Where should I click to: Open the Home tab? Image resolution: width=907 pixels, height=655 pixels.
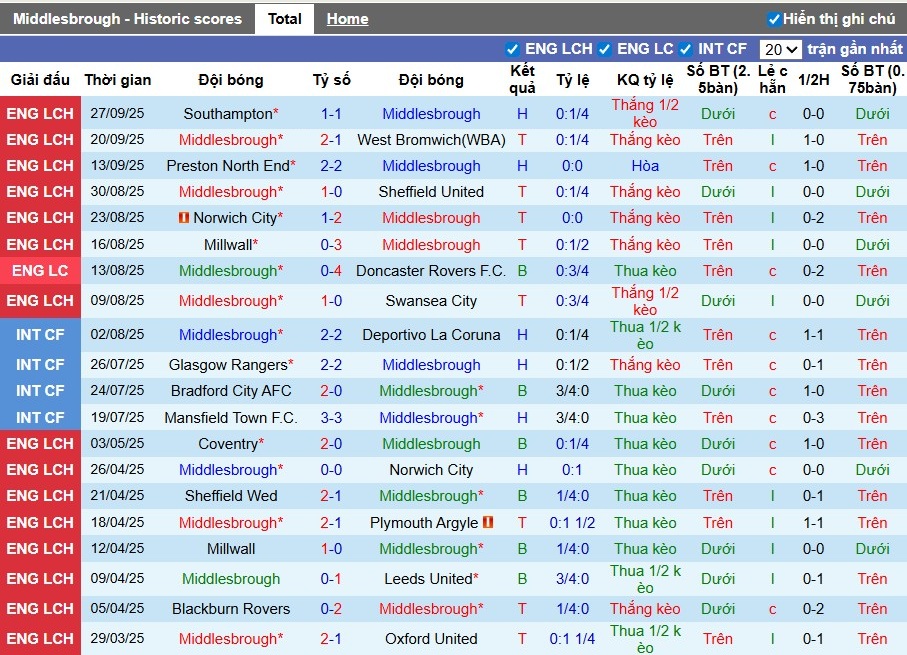[x=347, y=18]
